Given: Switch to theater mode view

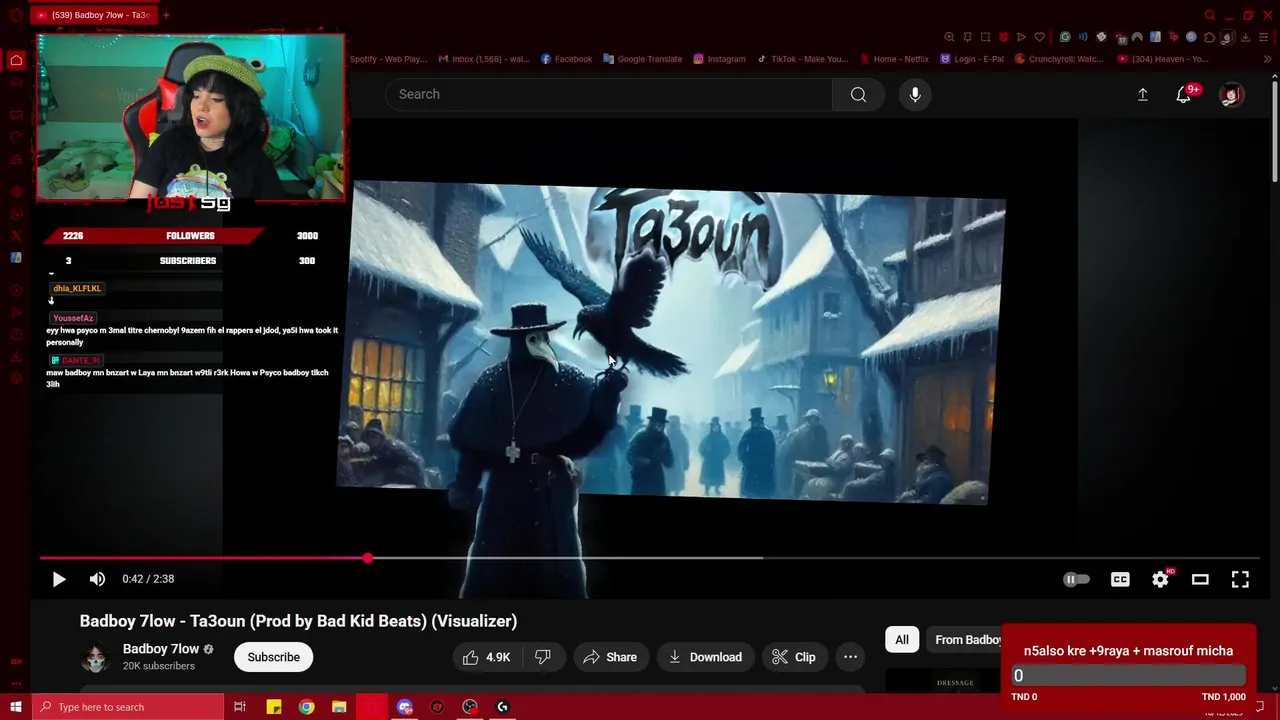Looking at the screenshot, I should click(x=1200, y=579).
